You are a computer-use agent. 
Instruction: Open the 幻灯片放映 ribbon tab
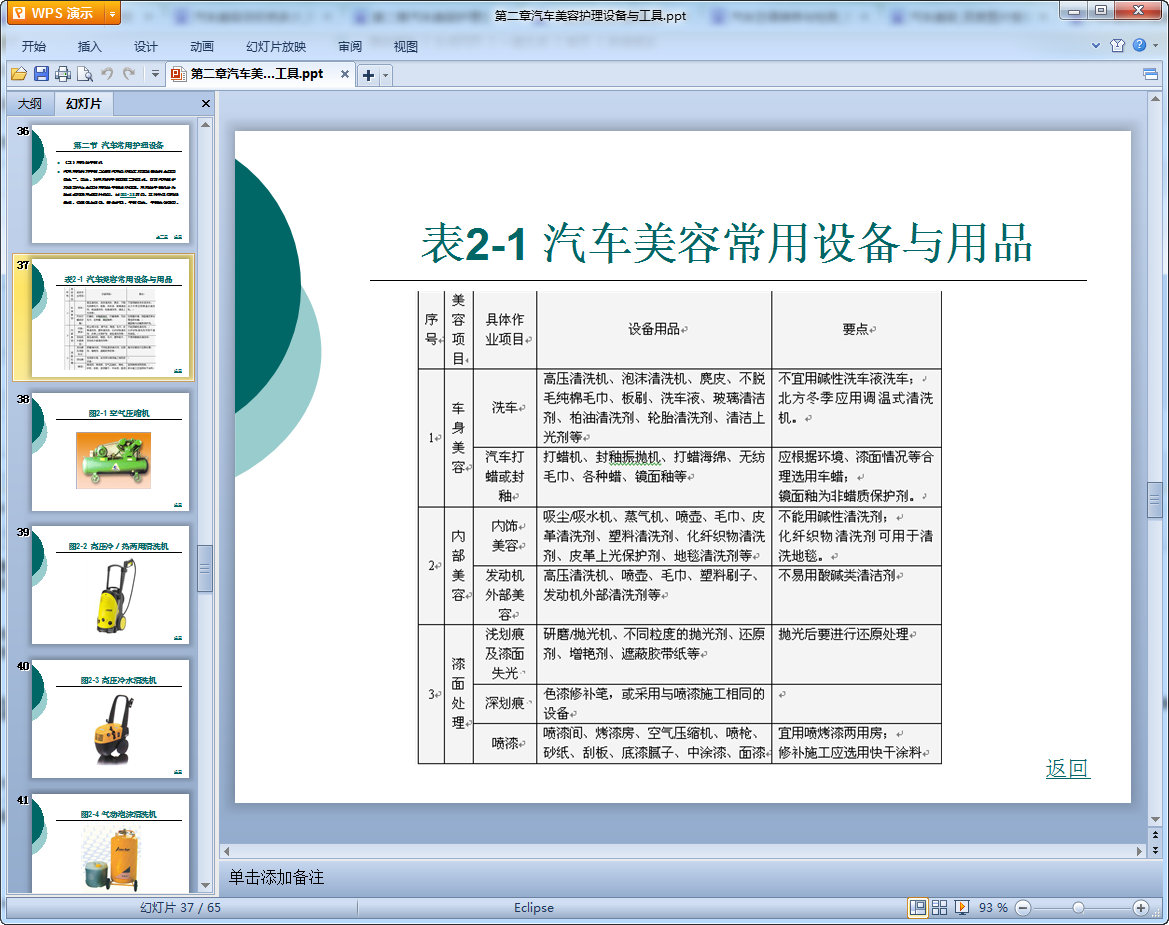(x=276, y=46)
